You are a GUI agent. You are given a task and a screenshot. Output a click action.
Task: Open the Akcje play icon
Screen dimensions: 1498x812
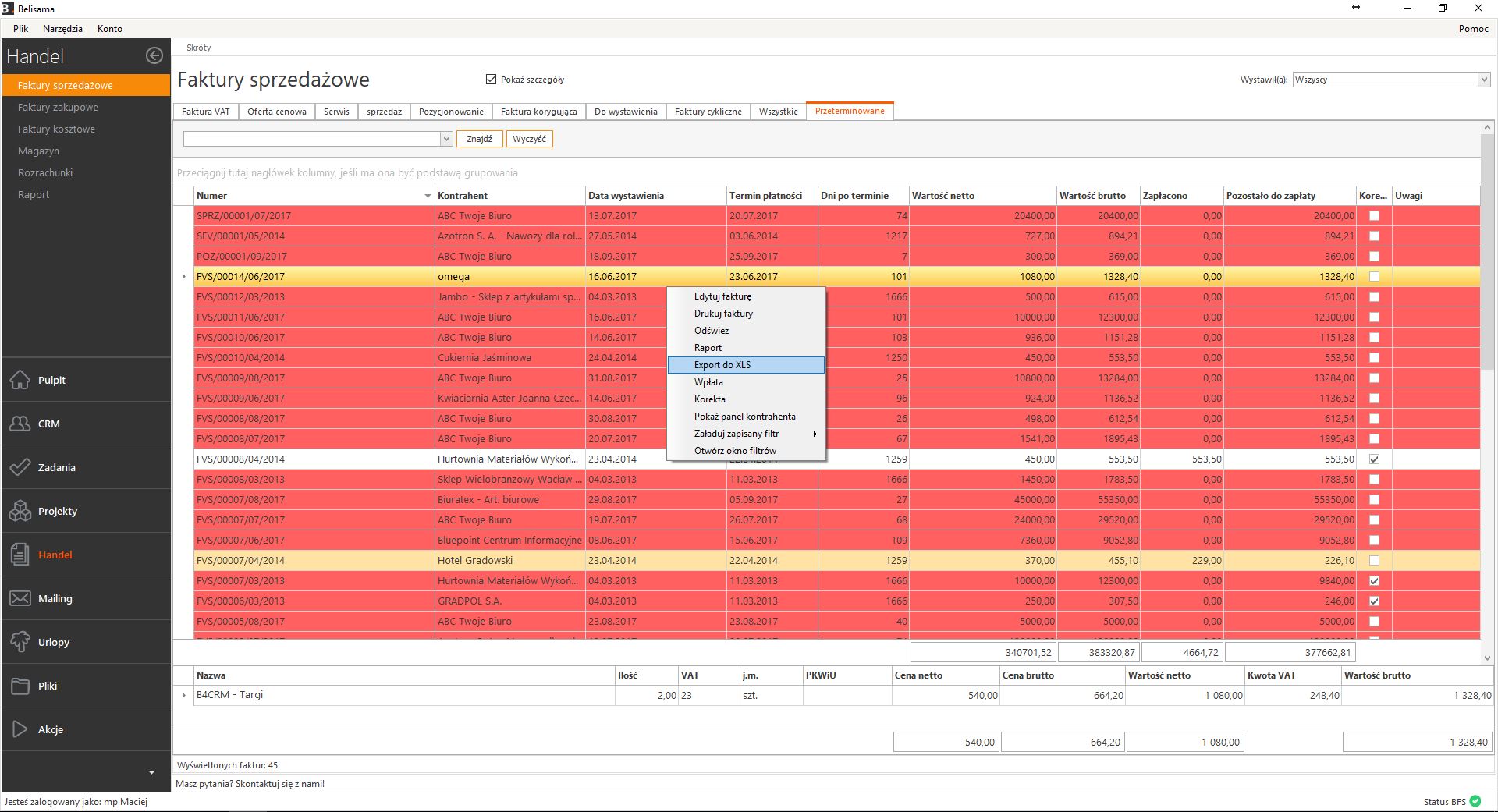(20, 729)
